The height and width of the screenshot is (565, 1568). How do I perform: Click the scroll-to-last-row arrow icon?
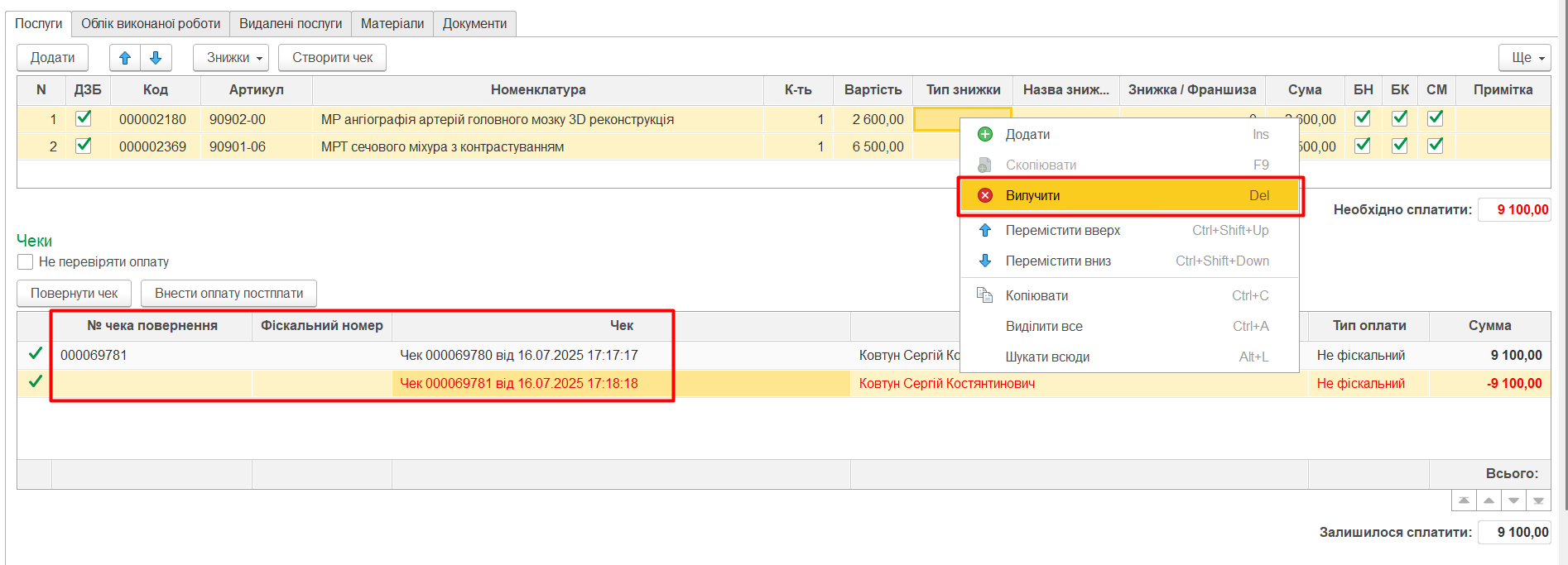pos(1538,501)
